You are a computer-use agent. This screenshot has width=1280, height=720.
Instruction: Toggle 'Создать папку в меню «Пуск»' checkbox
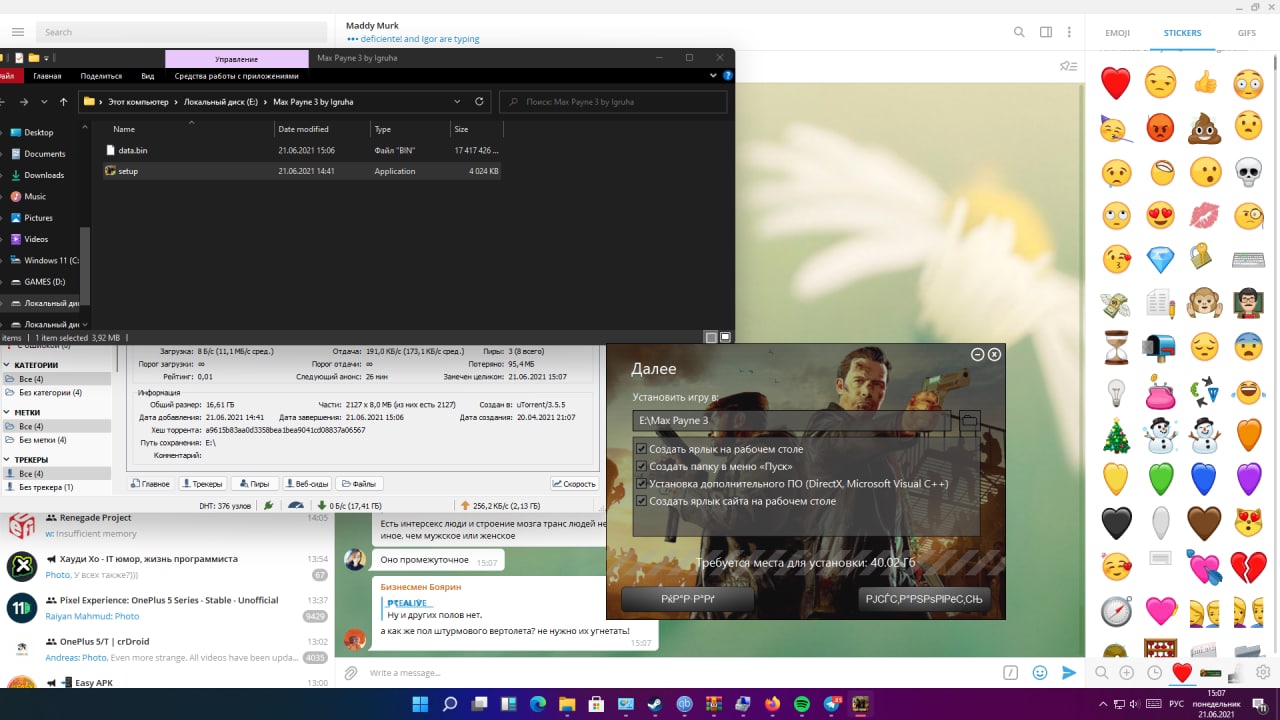coord(642,467)
